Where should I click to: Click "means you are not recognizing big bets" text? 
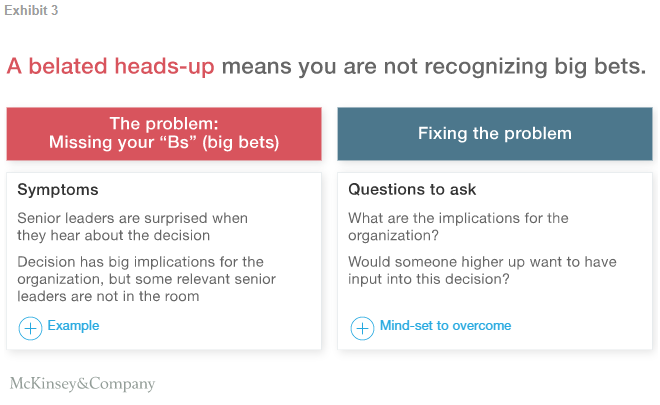click(433, 66)
